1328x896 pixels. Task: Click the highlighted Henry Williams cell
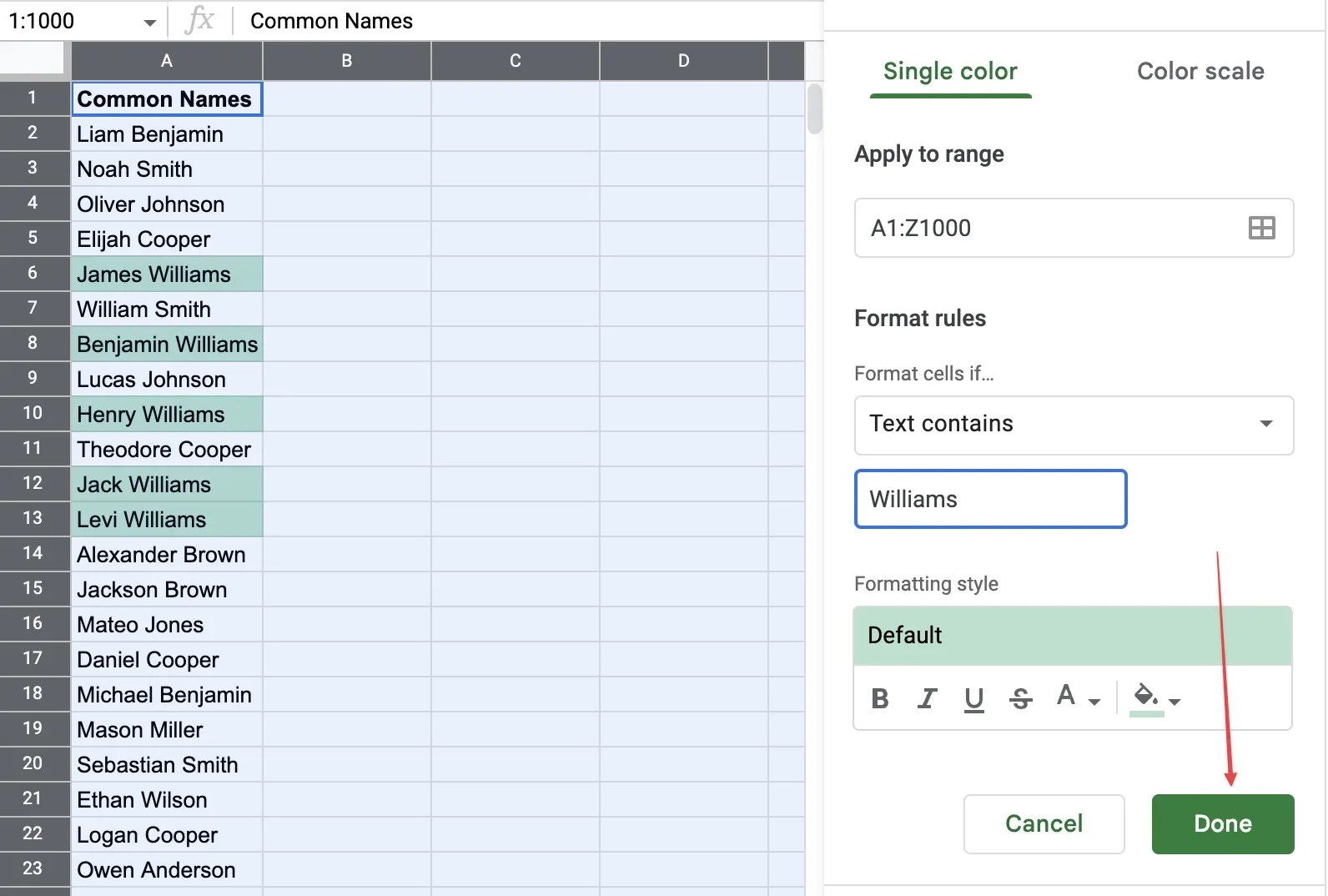[167, 414]
